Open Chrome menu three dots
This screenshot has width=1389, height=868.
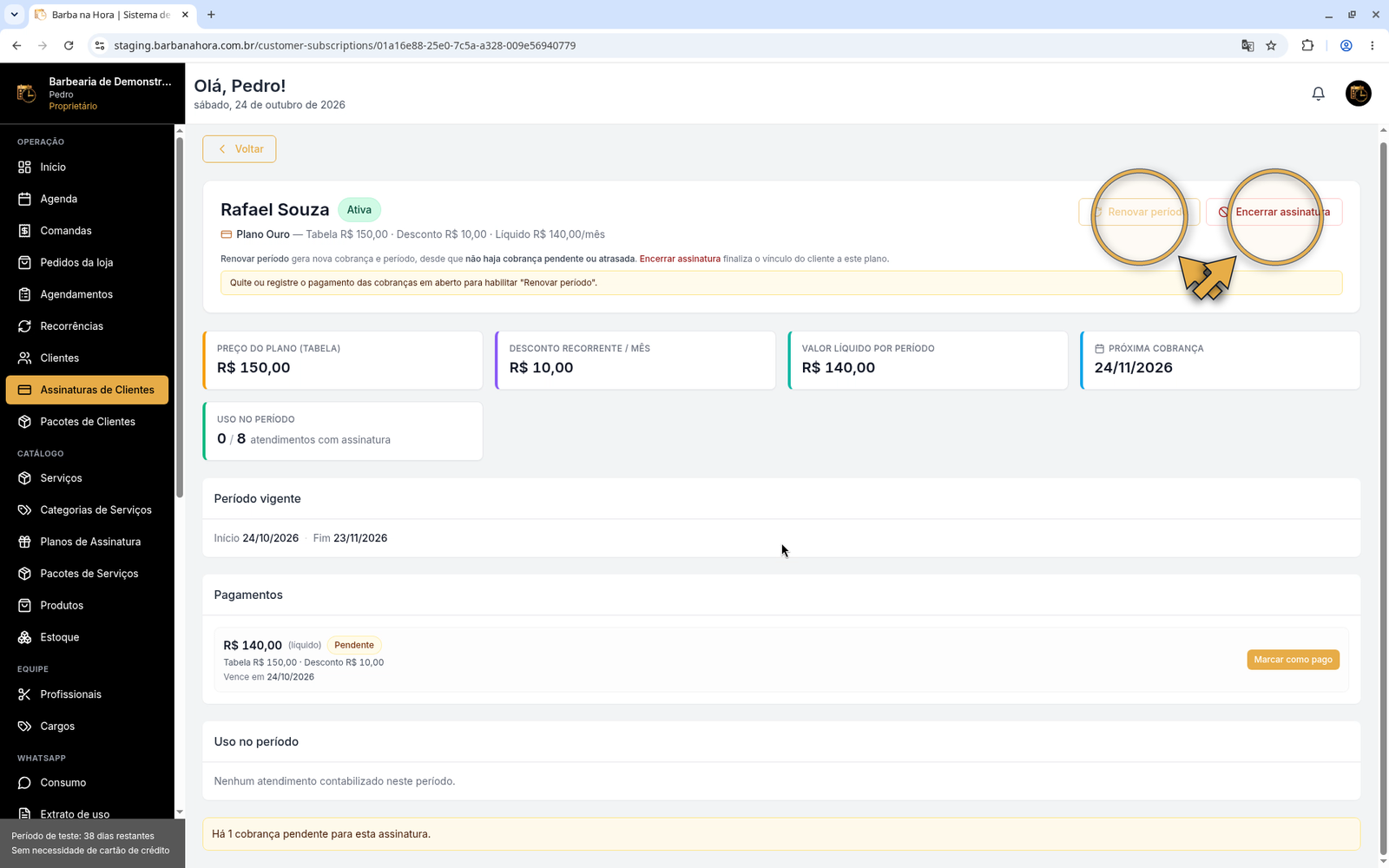1372,45
